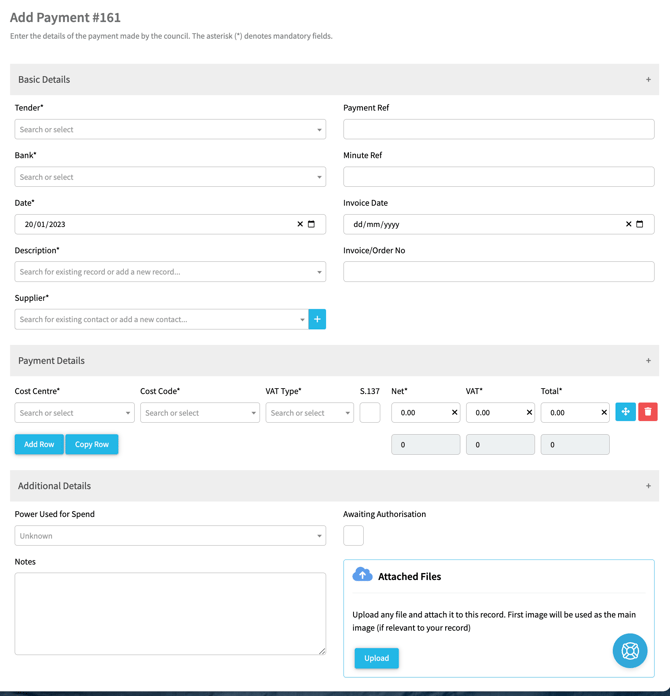Collapse the Payment Details section
The width and height of the screenshot is (670, 696).
click(648, 360)
